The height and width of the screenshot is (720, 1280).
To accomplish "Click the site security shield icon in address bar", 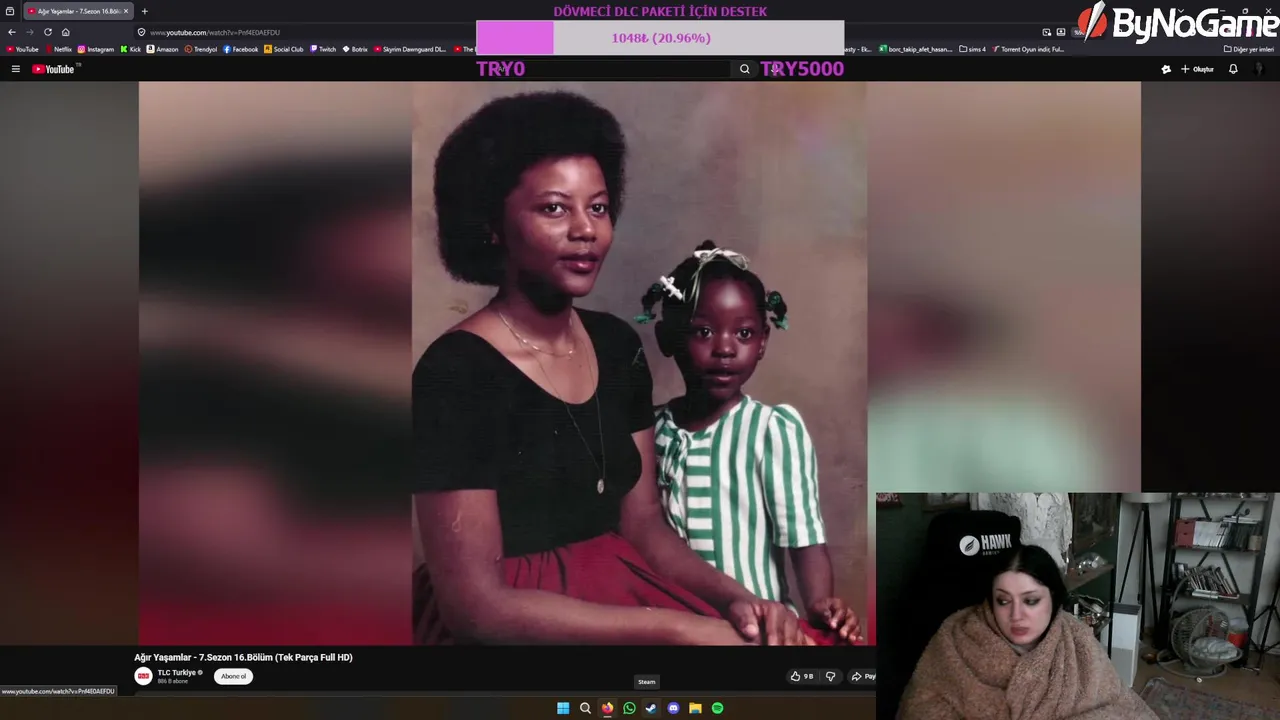I will pos(142,32).
